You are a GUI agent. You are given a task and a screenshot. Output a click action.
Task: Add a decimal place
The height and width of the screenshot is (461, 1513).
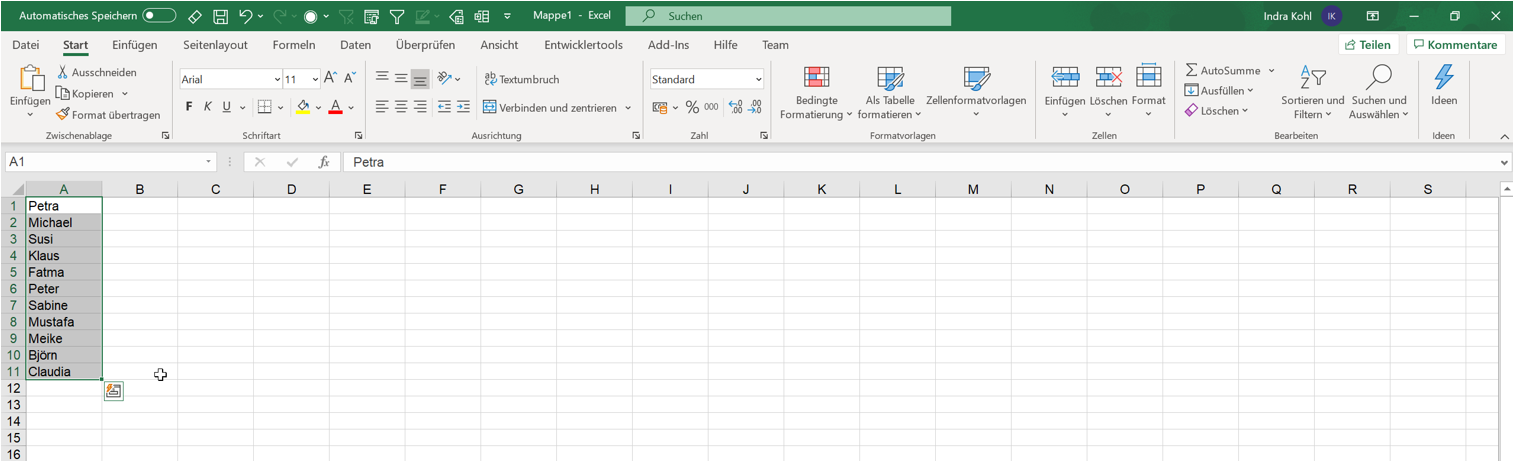pos(736,107)
